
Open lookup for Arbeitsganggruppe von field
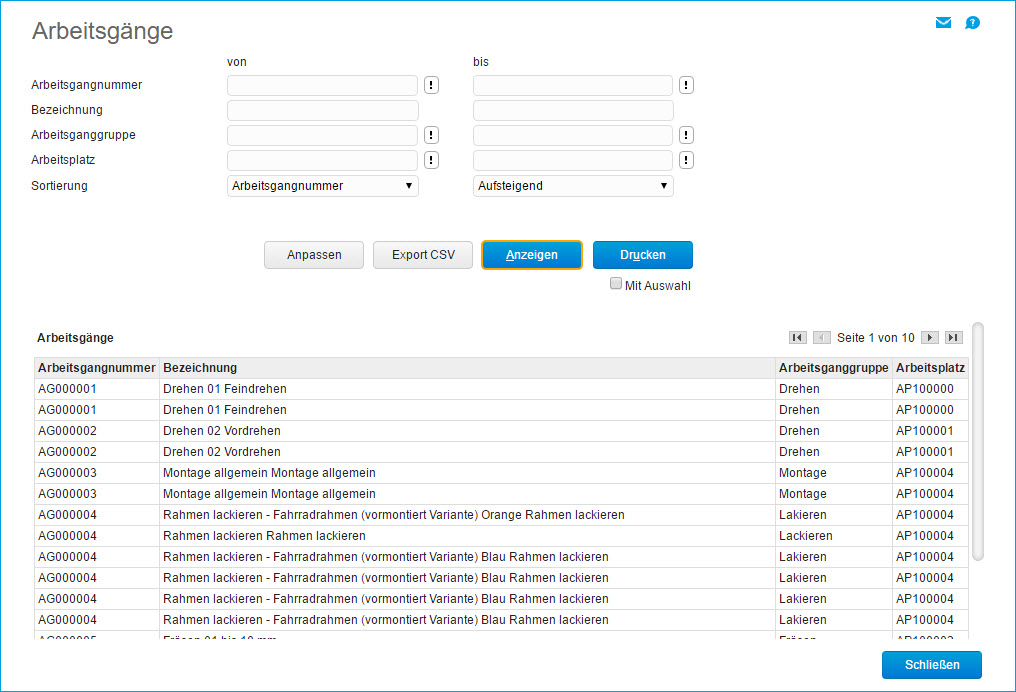pyautogui.click(x=431, y=135)
